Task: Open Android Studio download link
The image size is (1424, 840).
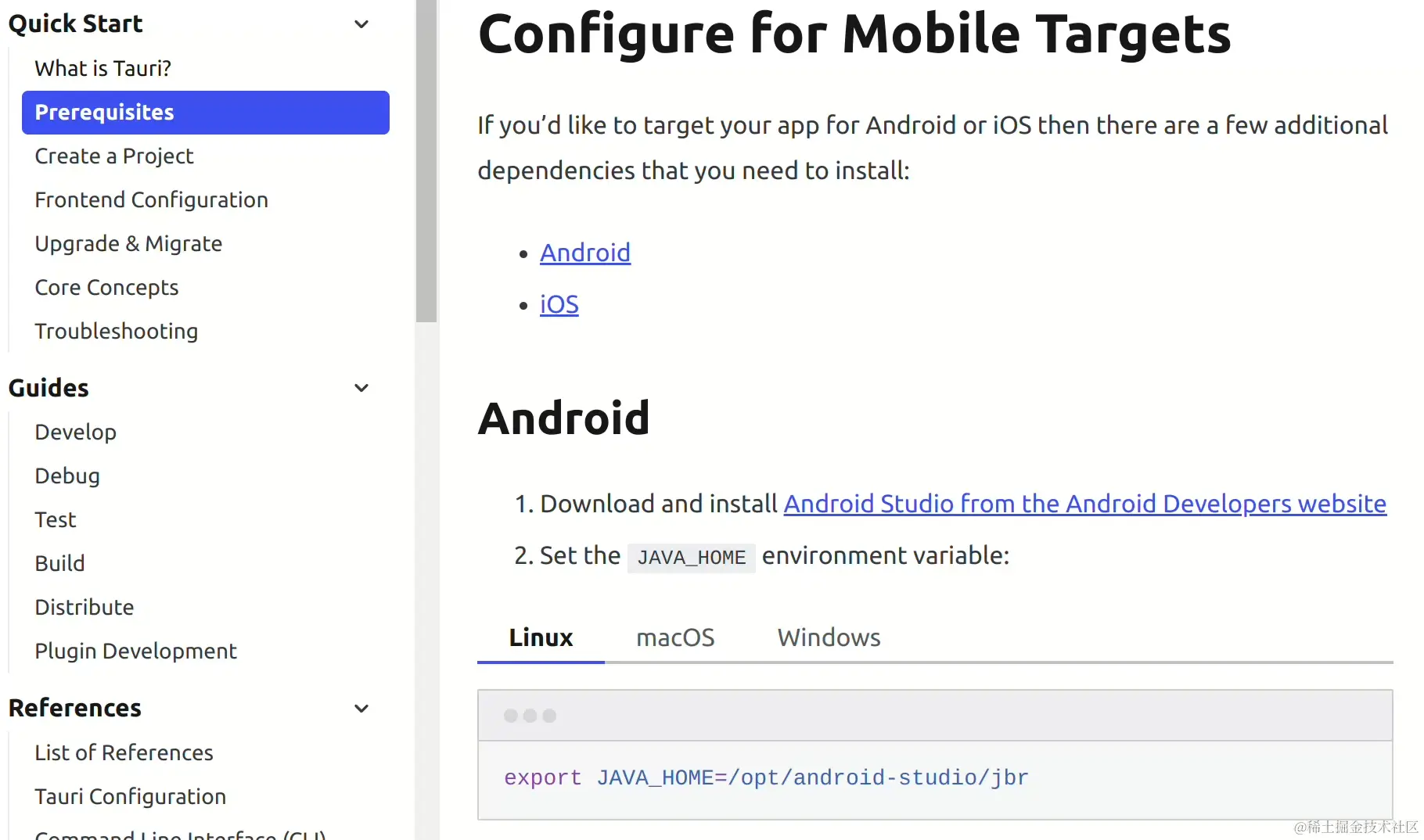Action: click(1085, 504)
